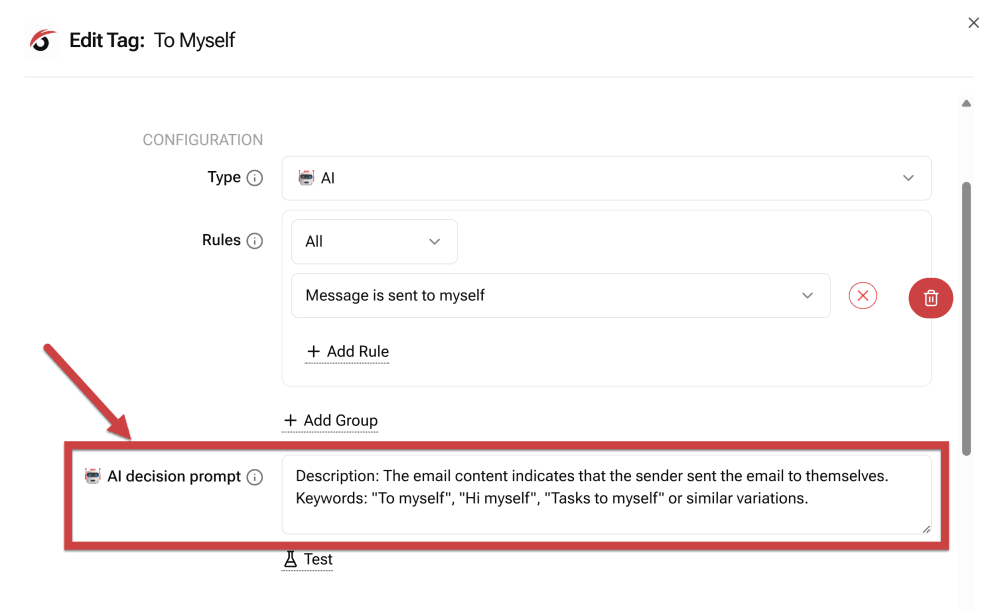
Task: Expand the All rule-match dropdown
Action: pyautogui.click(x=374, y=242)
